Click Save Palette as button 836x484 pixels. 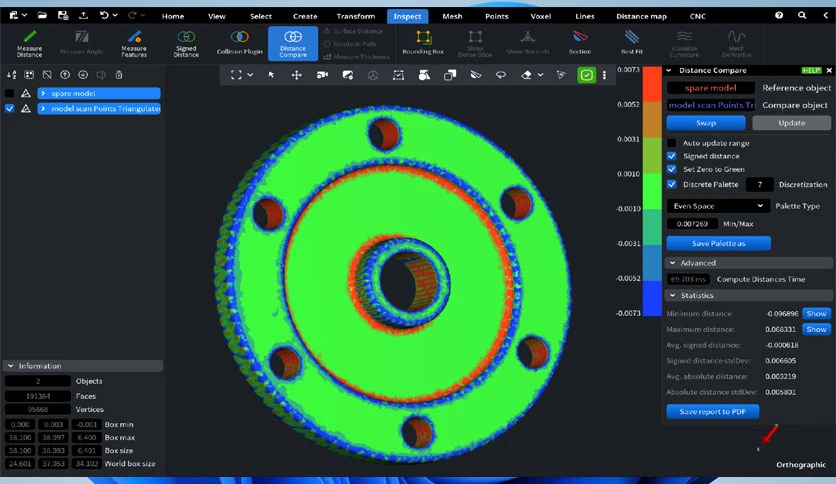coord(718,244)
